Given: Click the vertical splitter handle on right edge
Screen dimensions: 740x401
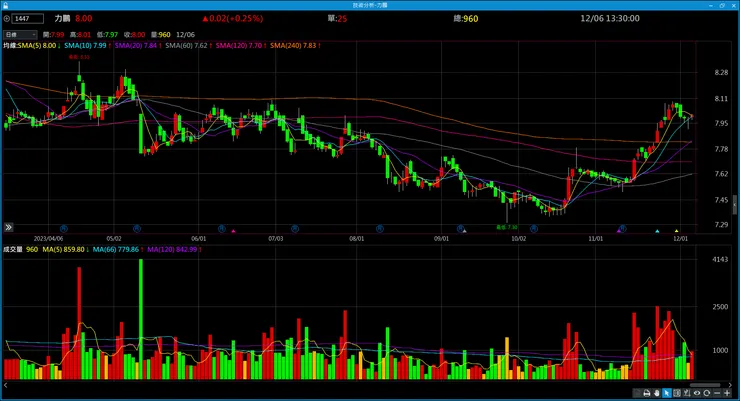Looking at the screenshot, I should [x=734, y=205].
